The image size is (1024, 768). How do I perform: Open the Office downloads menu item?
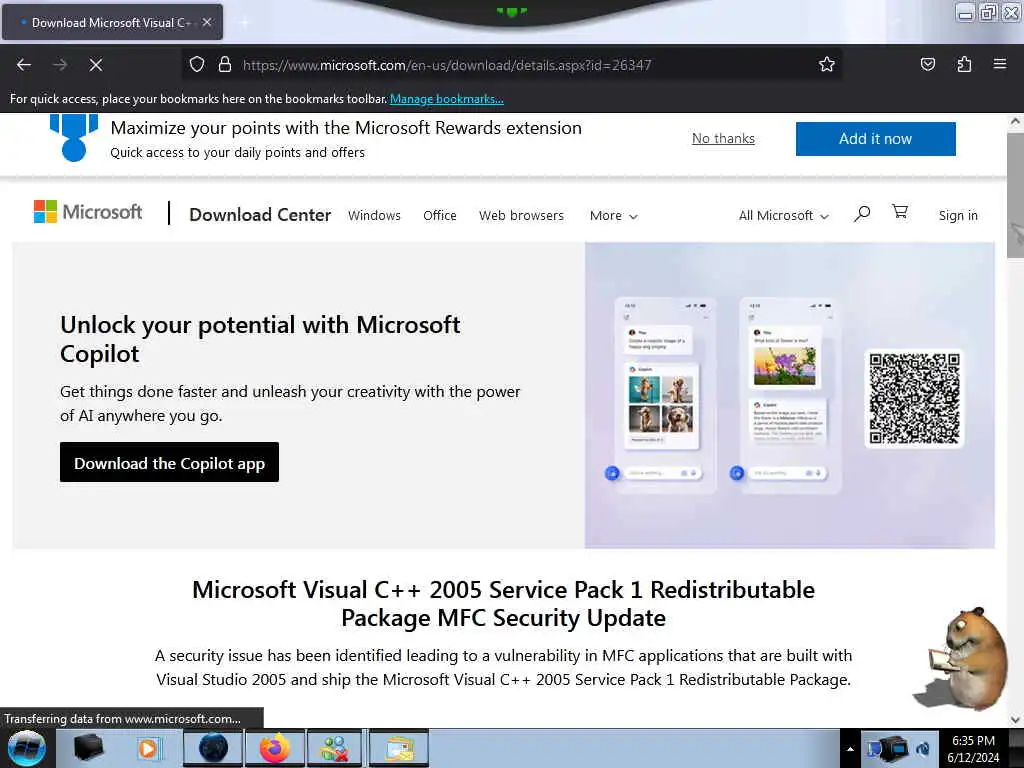click(440, 216)
